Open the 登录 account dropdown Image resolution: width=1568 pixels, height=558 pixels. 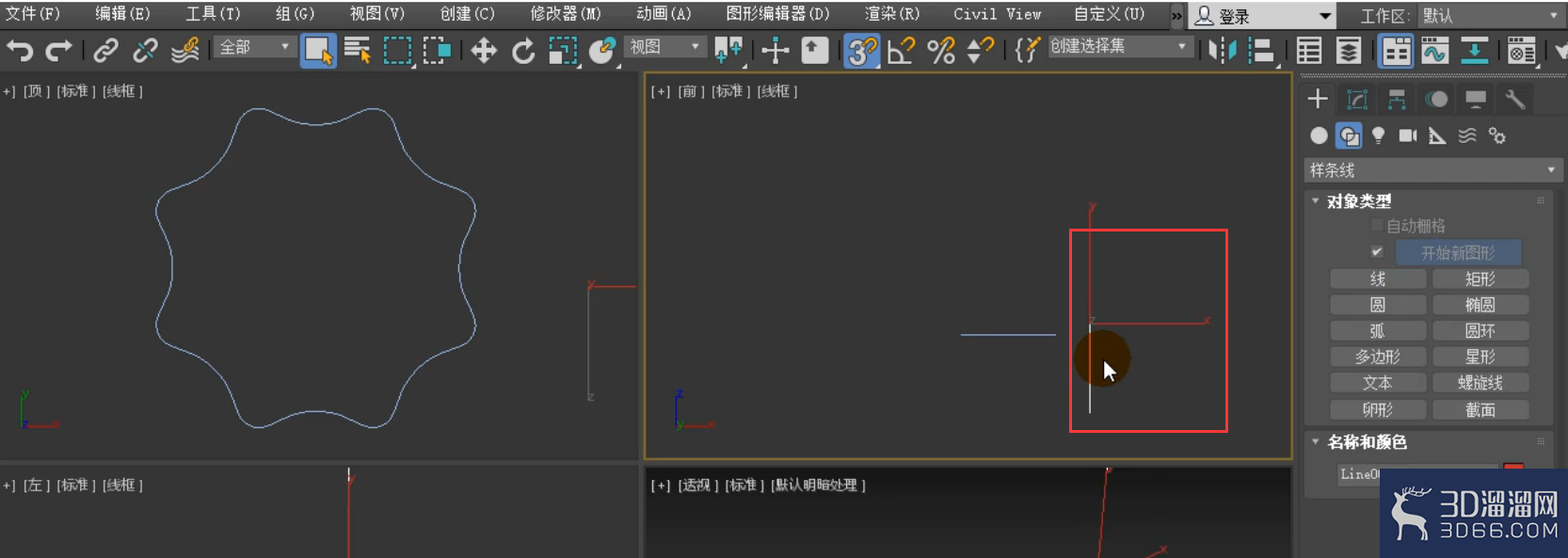[1262, 16]
